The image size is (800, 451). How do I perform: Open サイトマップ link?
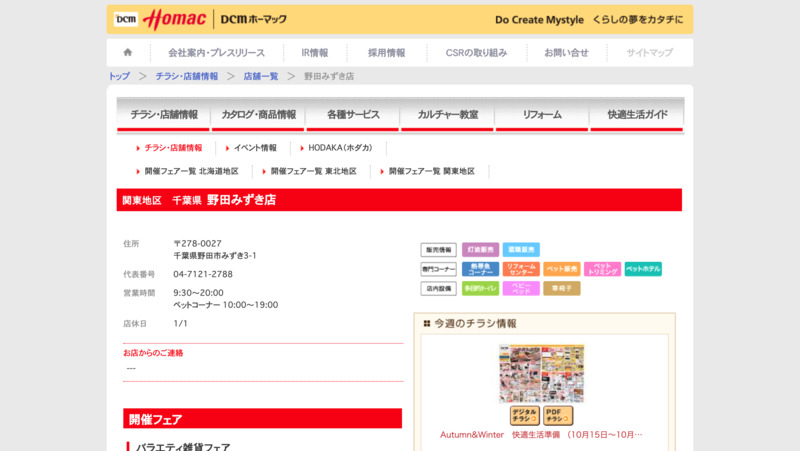pyautogui.click(x=649, y=53)
